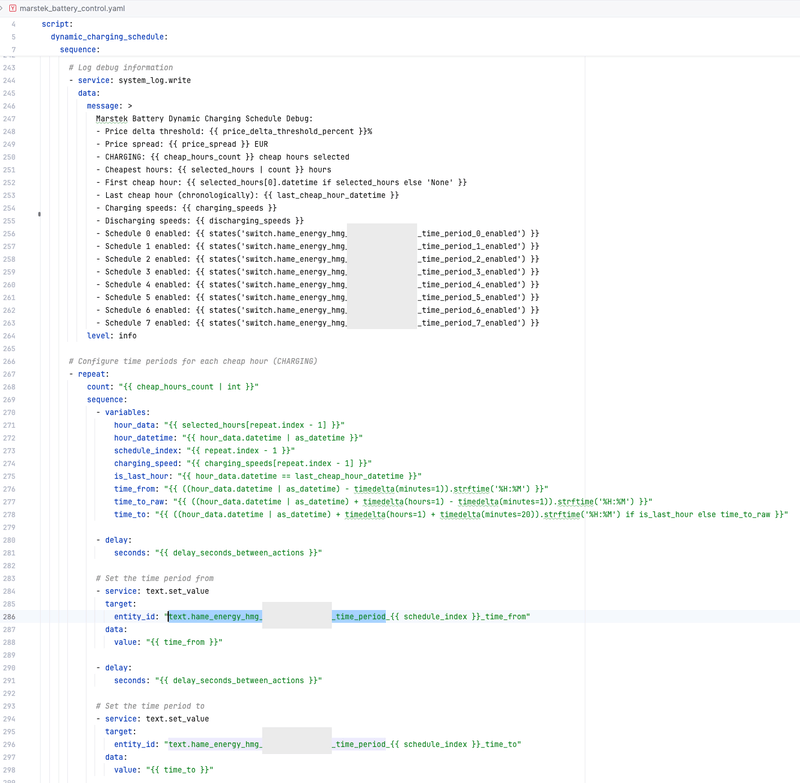Click the "repeat:" keyword
Viewport: 800px width, 783px height.
[x=93, y=374]
